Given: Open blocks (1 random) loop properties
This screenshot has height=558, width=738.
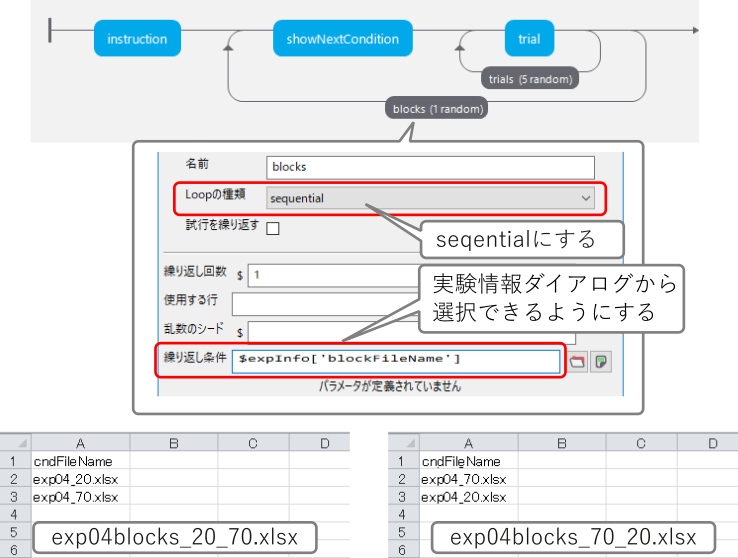Looking at the screenshot, I should click(x=437, y=109).
